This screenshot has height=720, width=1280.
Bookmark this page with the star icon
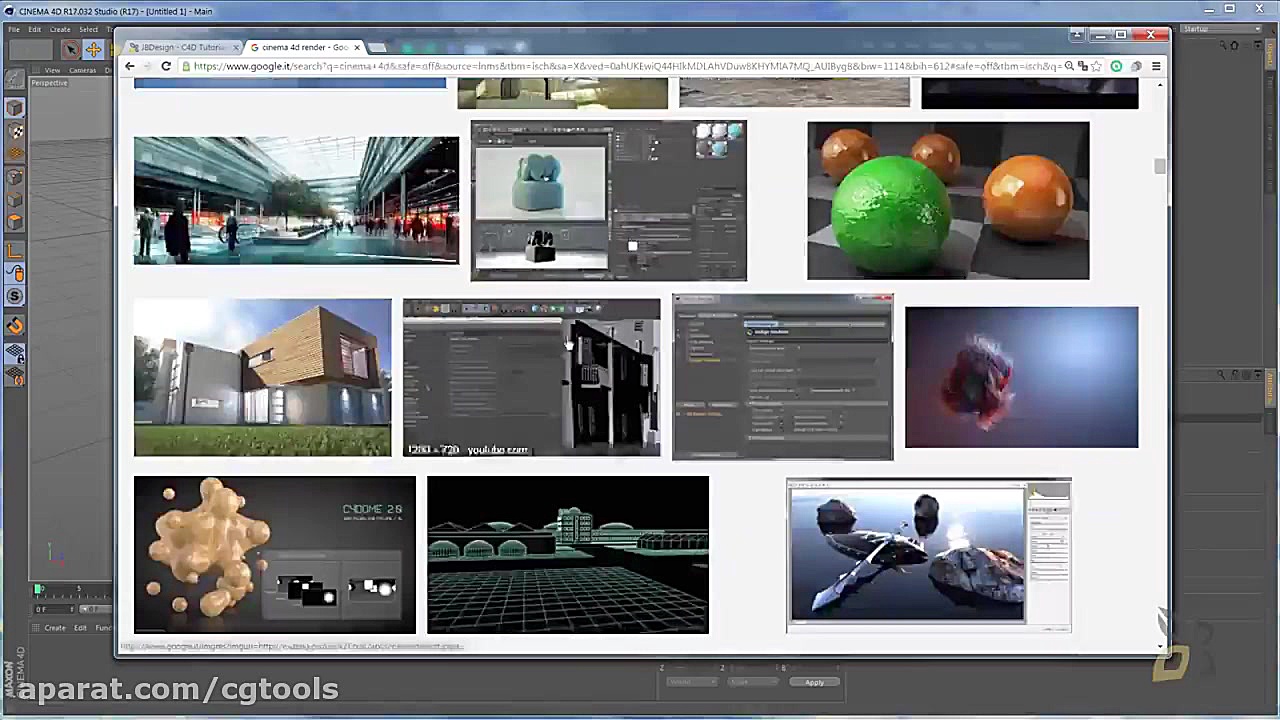click(1097, 66)
